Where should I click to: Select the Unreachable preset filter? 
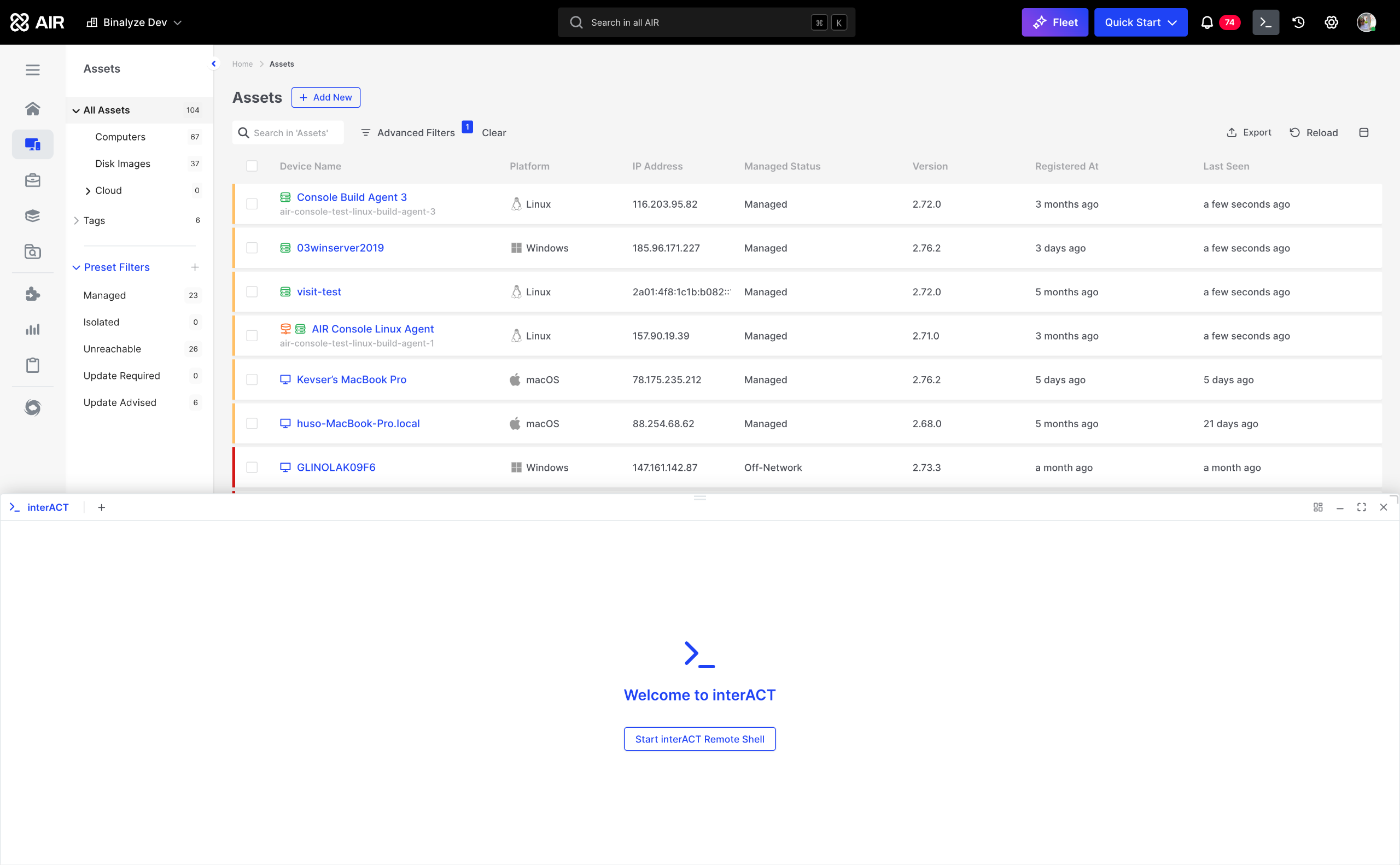pyautogui.click(x=112, y=349)
